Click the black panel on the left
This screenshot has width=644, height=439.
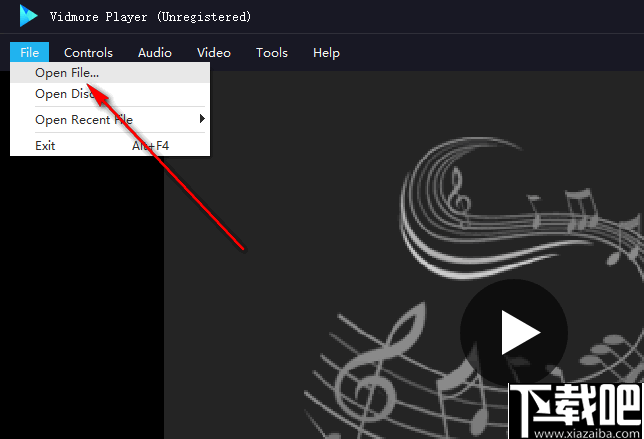click(80, 300)
